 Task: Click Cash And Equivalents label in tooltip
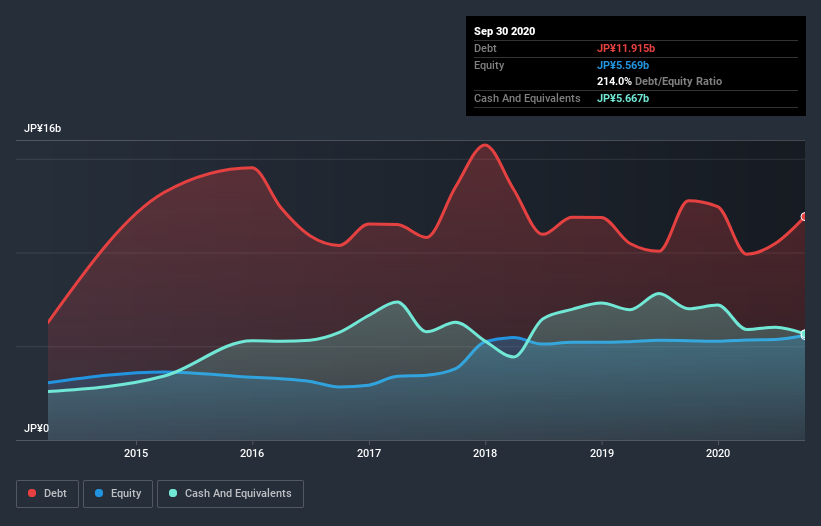(x=527, y=98)
